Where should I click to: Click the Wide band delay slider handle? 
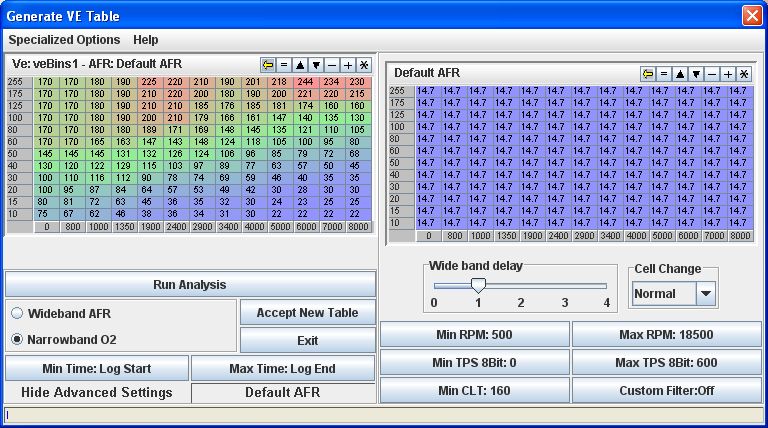[478, 286]
